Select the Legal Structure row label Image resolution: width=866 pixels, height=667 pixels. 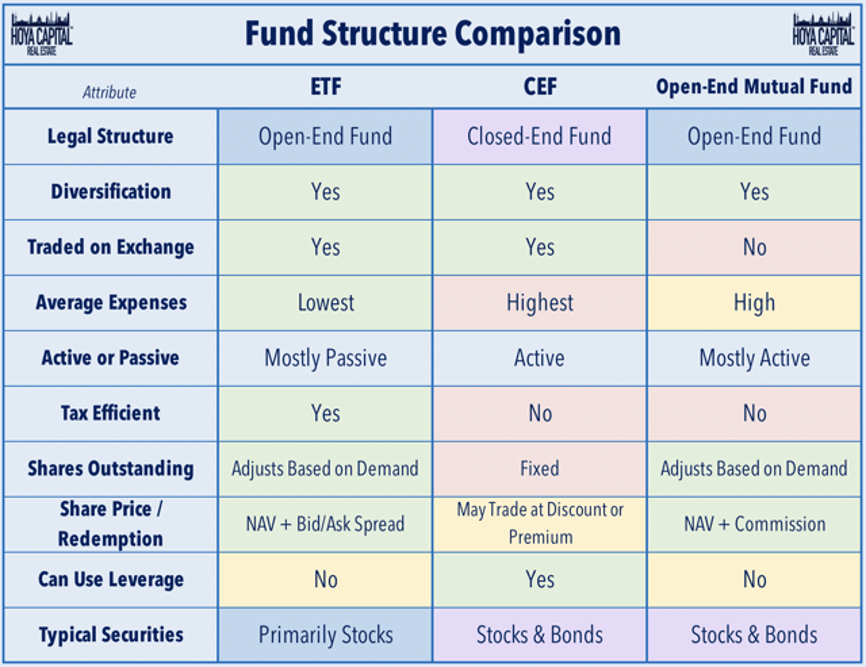coord(110,137)
